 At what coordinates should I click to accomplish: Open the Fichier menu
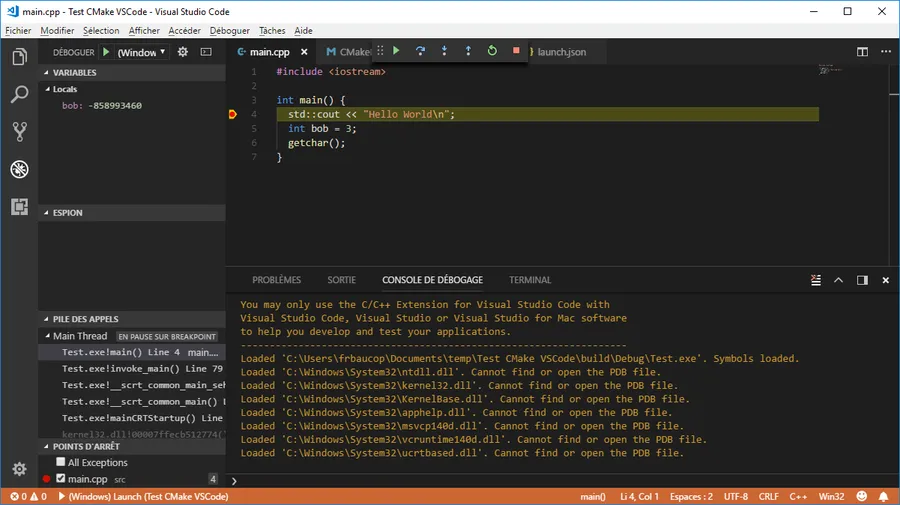[x=18, y=30]
